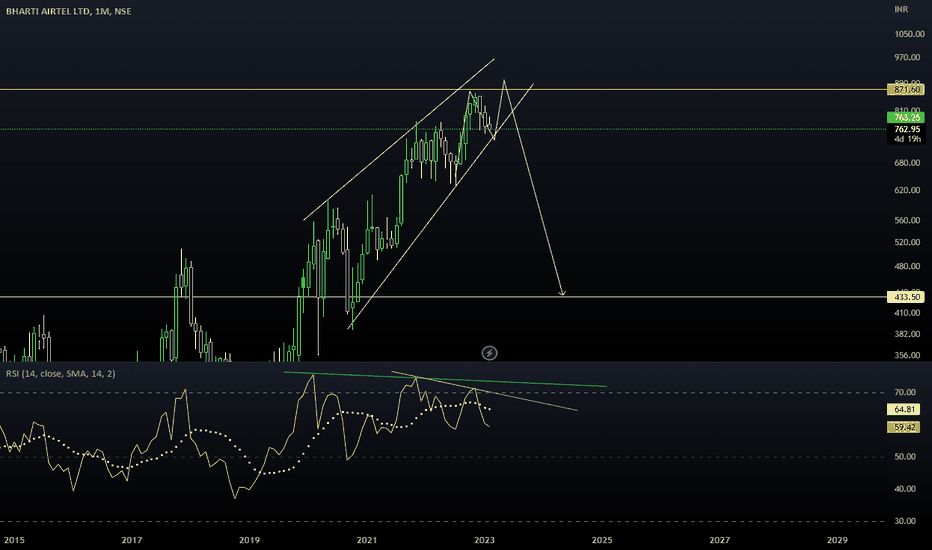Click the 2023 time axis label

[484, 540]
